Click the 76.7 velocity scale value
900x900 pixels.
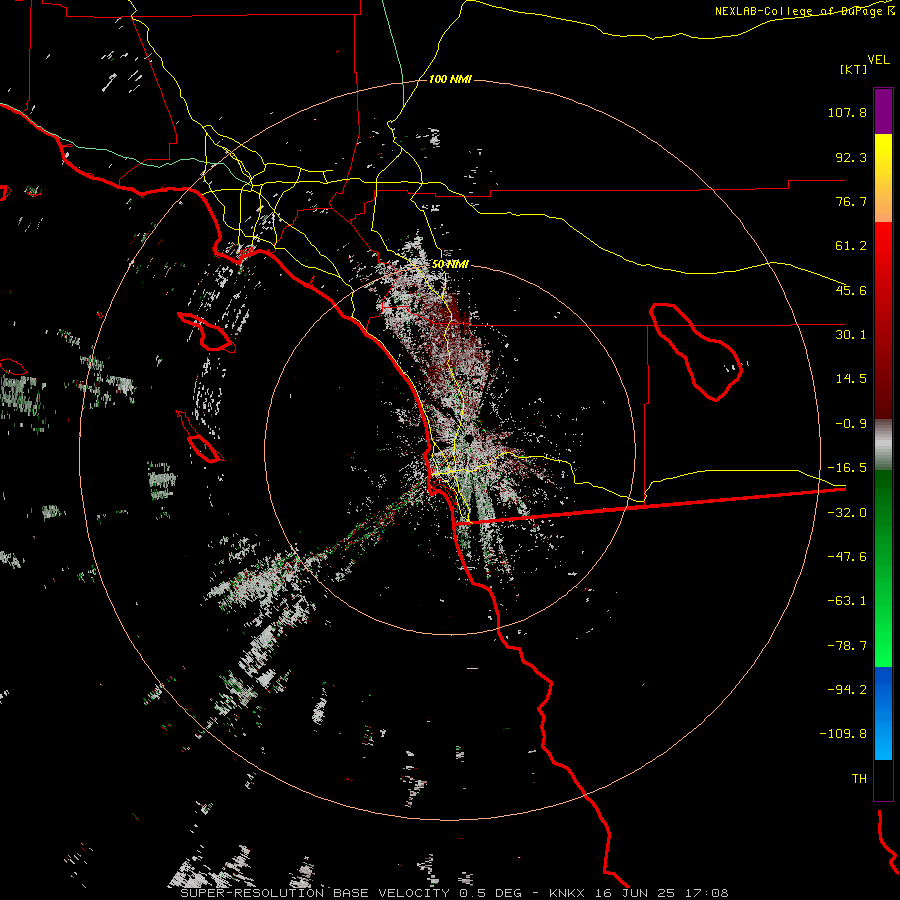click(x=851, y=201)
